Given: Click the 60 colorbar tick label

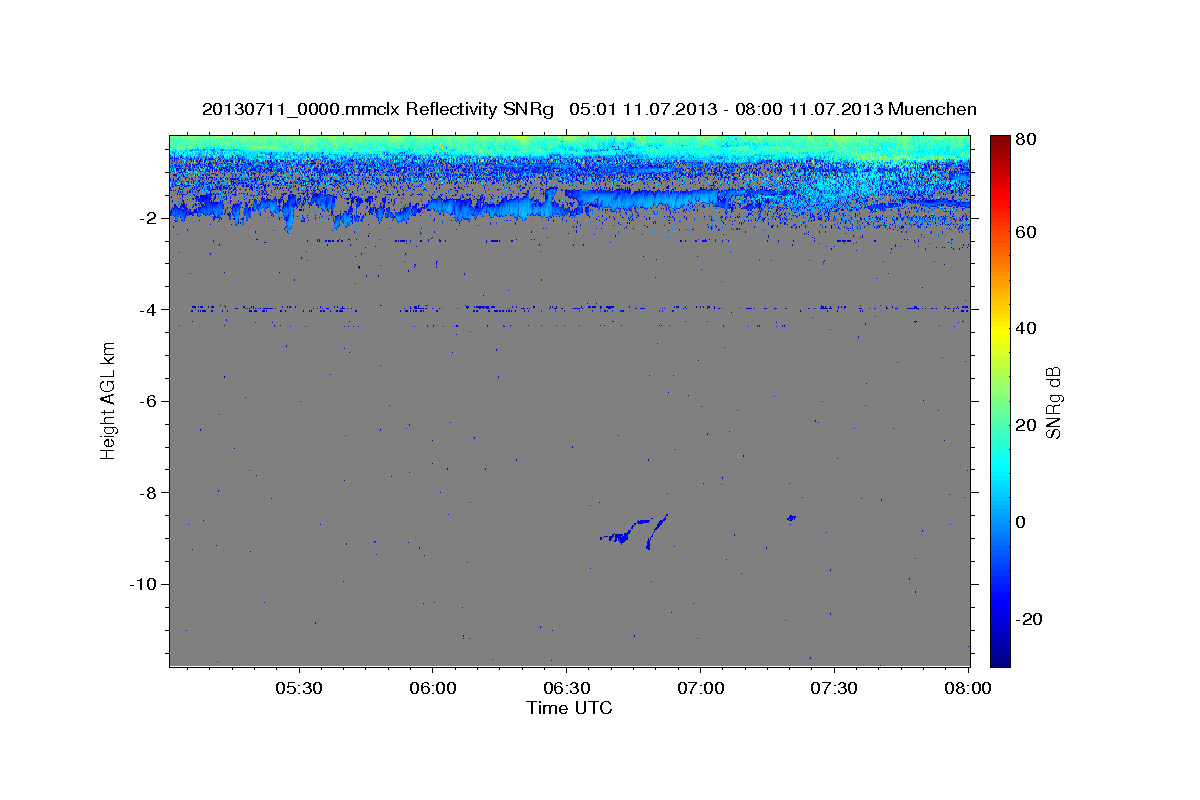Looking at the screenshot, I should (x=1026, y=232).
